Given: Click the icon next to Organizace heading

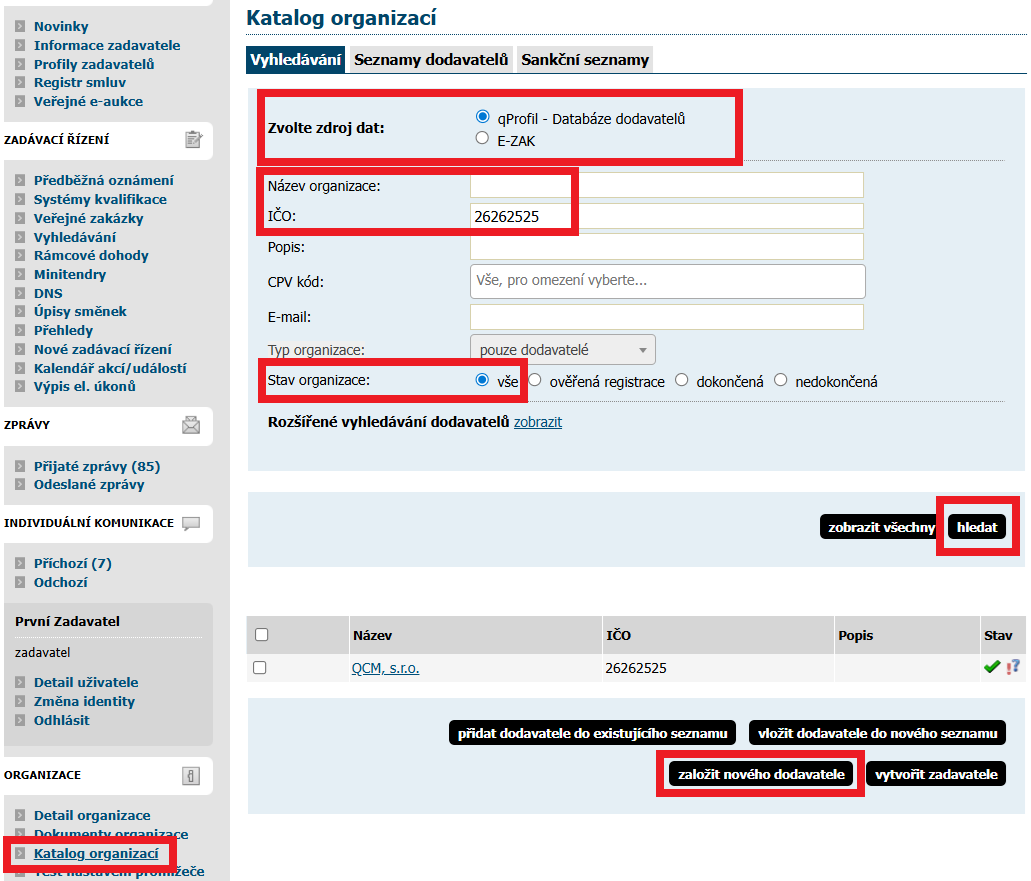Looking at the screenshot, I should click(191, 775).
